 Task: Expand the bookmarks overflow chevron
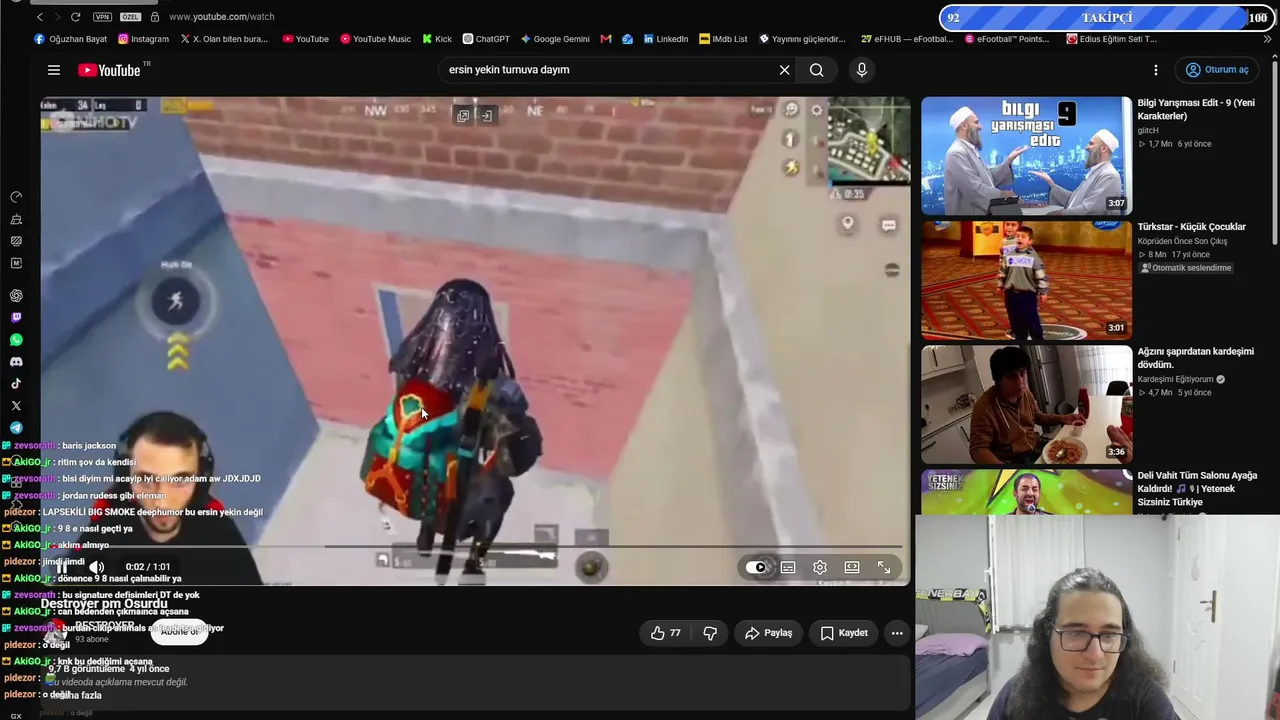pyautogui.click(x=1268, y=39)
